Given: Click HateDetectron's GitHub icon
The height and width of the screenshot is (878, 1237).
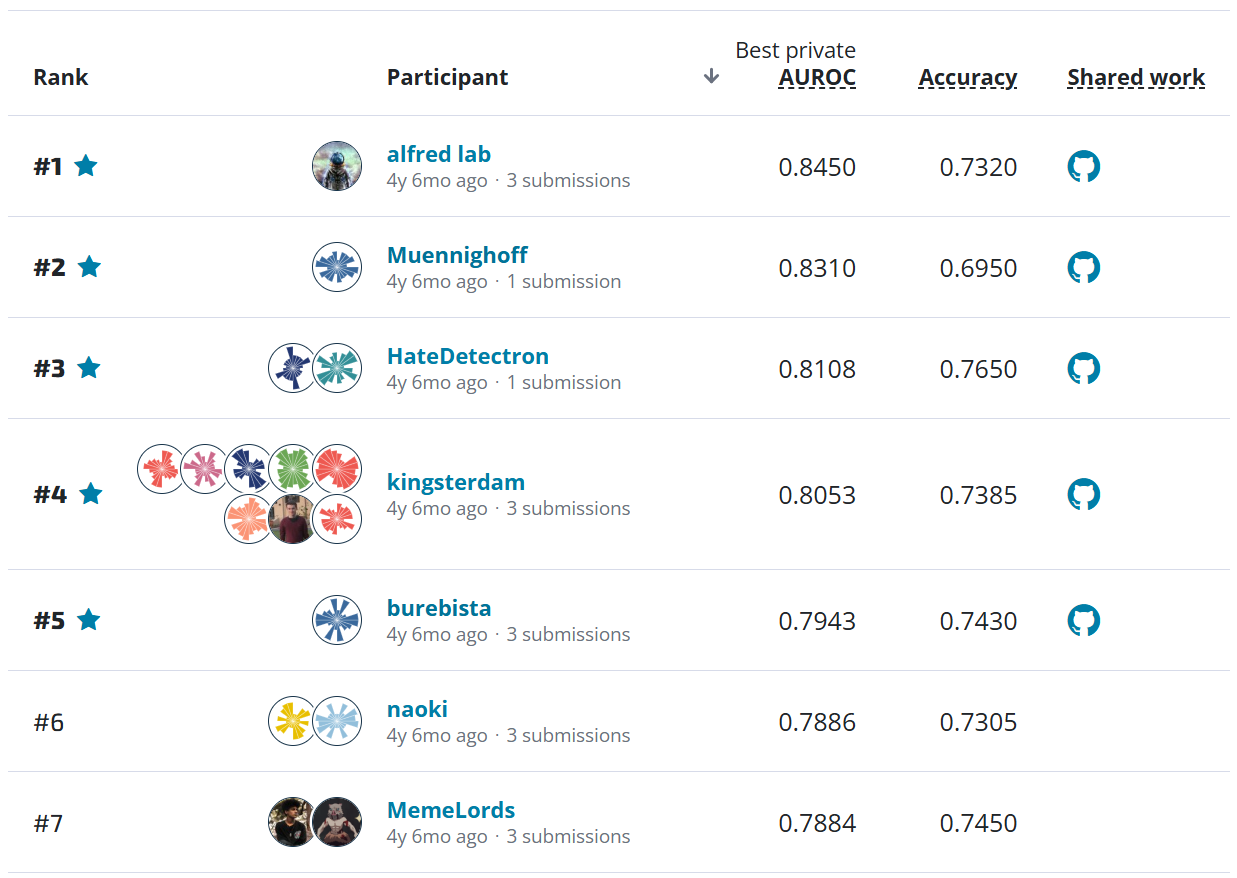Looking at the screenshot, I should click(1083, 368).
